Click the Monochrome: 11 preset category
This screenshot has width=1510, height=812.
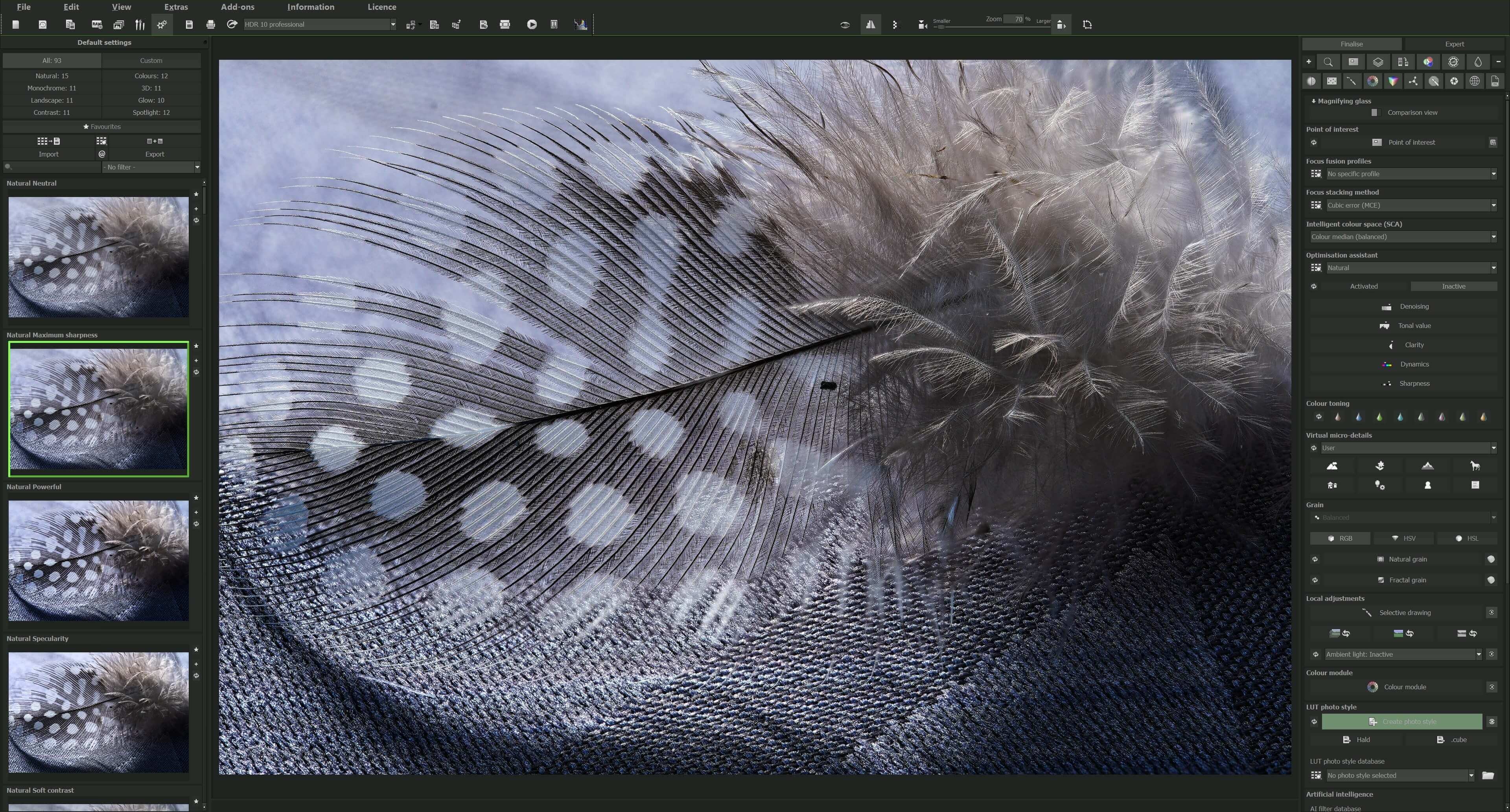point(52,88)
